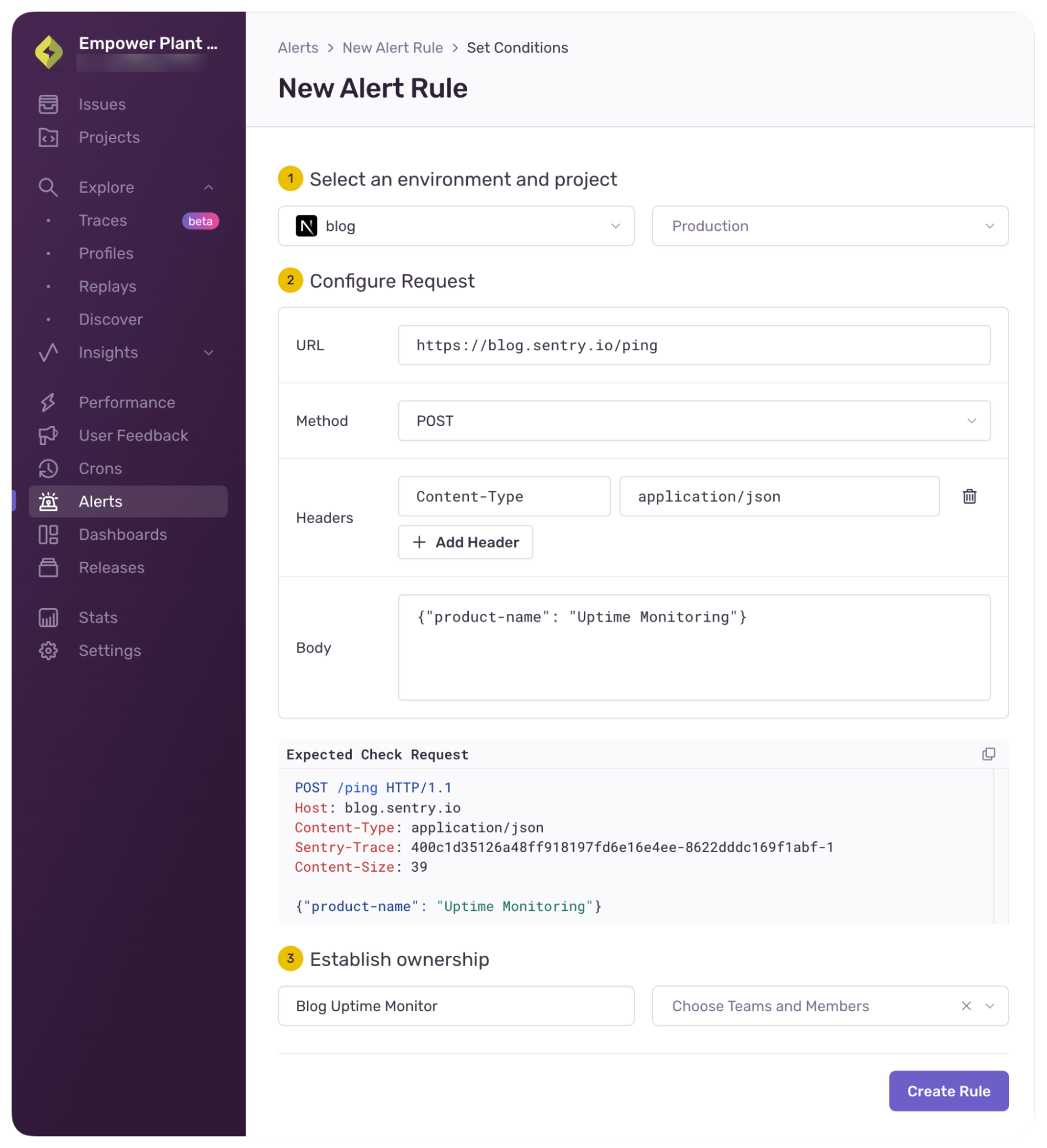The image size is (1047, 1148).
Task: Click the New Alert Rule breadcrumb link
Action: 393,48
